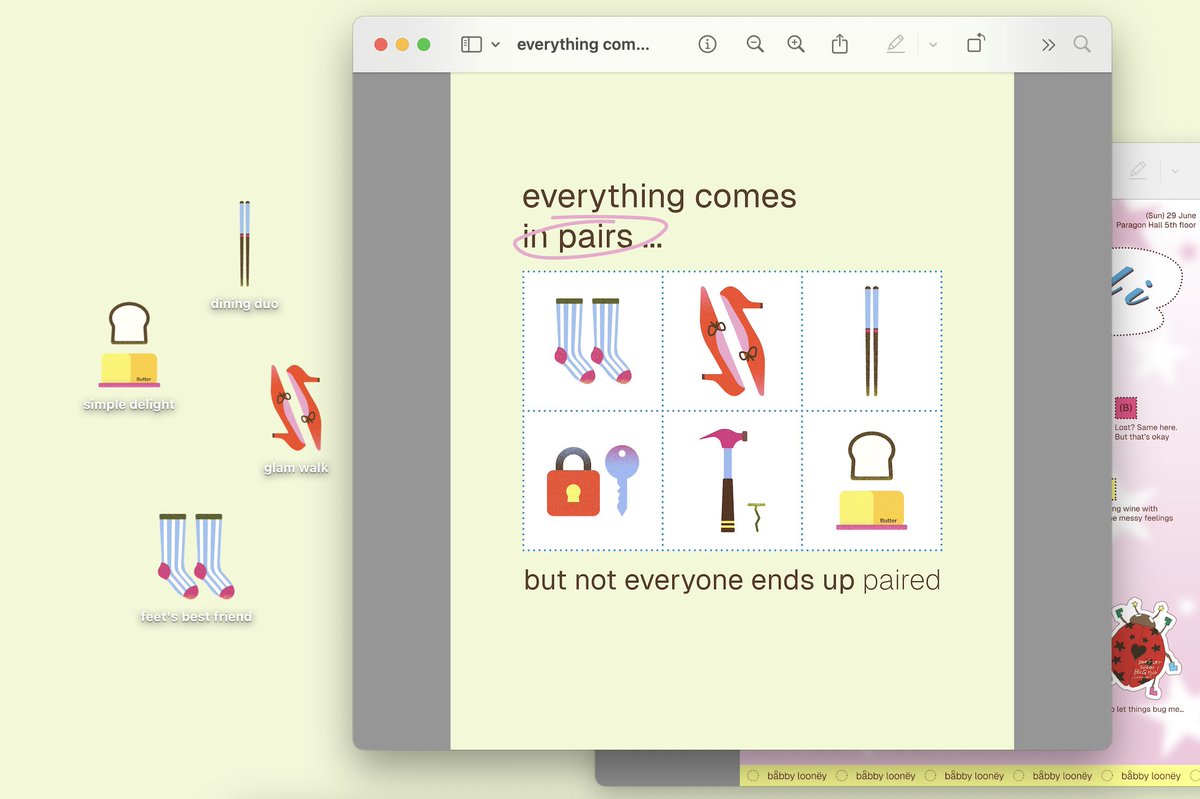Click the 'glam walk' file label
The image size is (1200, 799).
[x=296, y=468]
